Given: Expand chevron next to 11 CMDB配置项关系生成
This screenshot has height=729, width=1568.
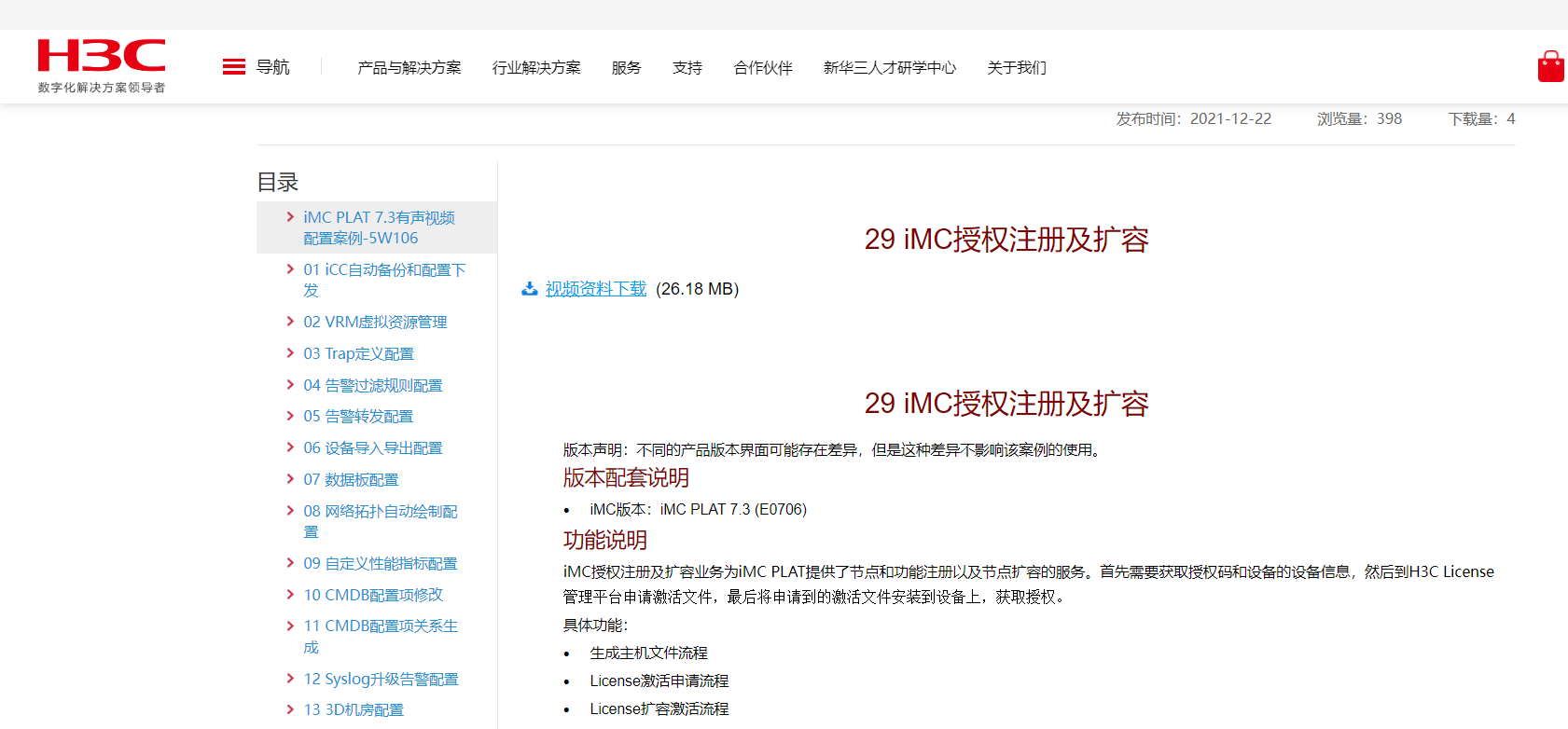Looking at the screenshot, I should coord(290,626).
